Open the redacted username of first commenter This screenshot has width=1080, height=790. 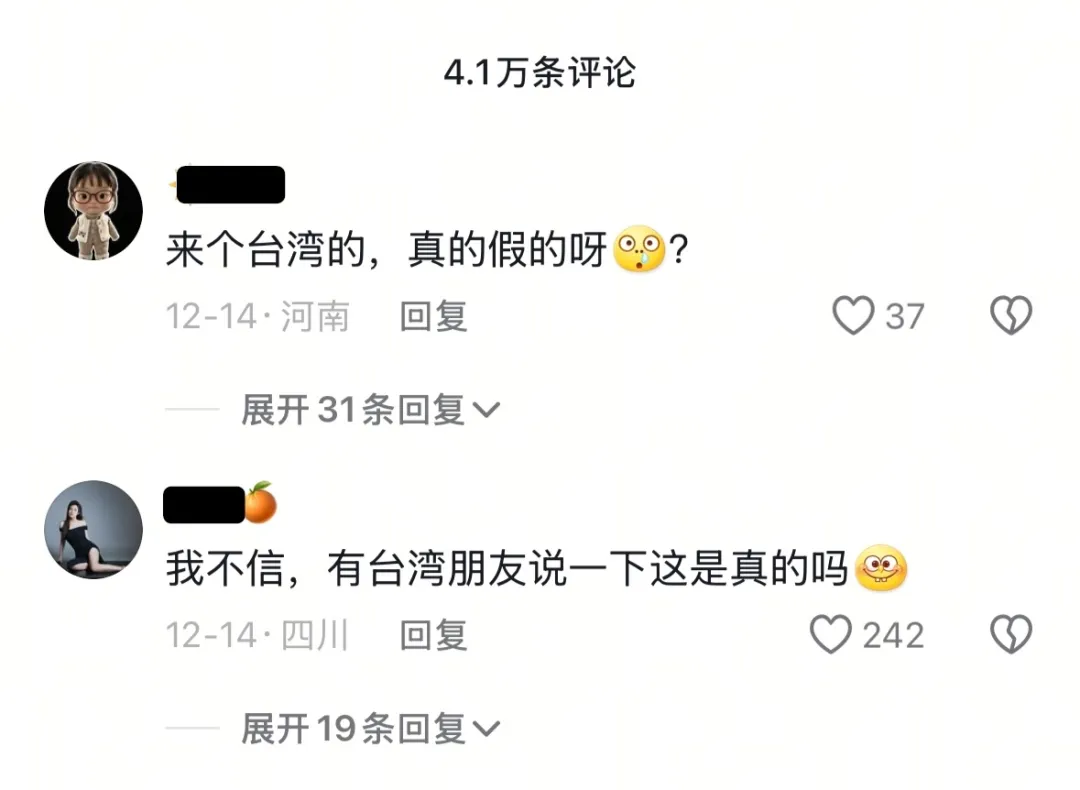pos(231,185)
